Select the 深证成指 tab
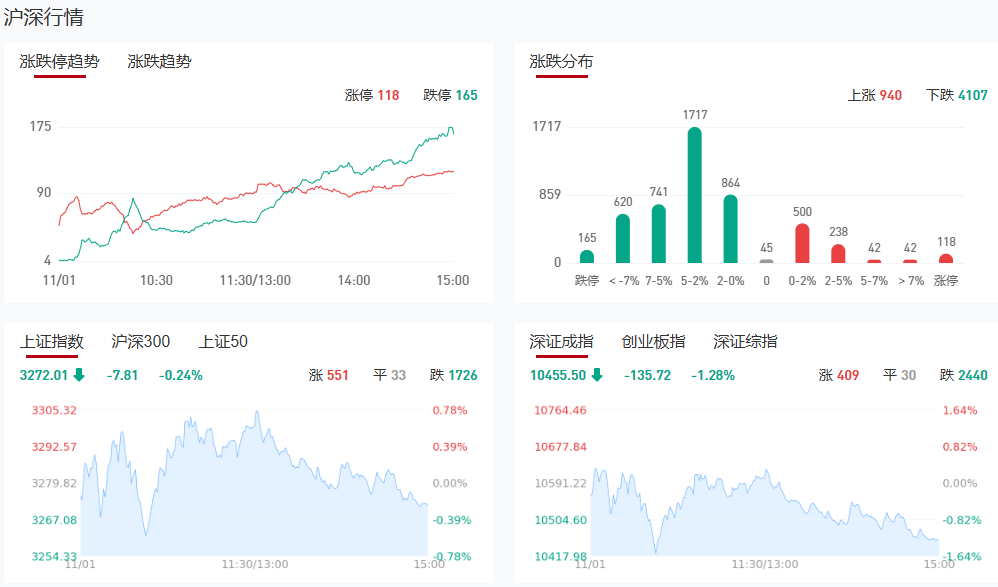998x587 pixels. tap(561, 342)
